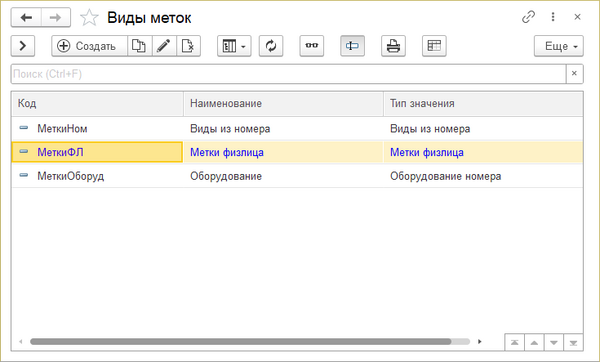Select the МеткиОборуд code cell
This screenshot has height=362, width=600.
pos(98,176)
